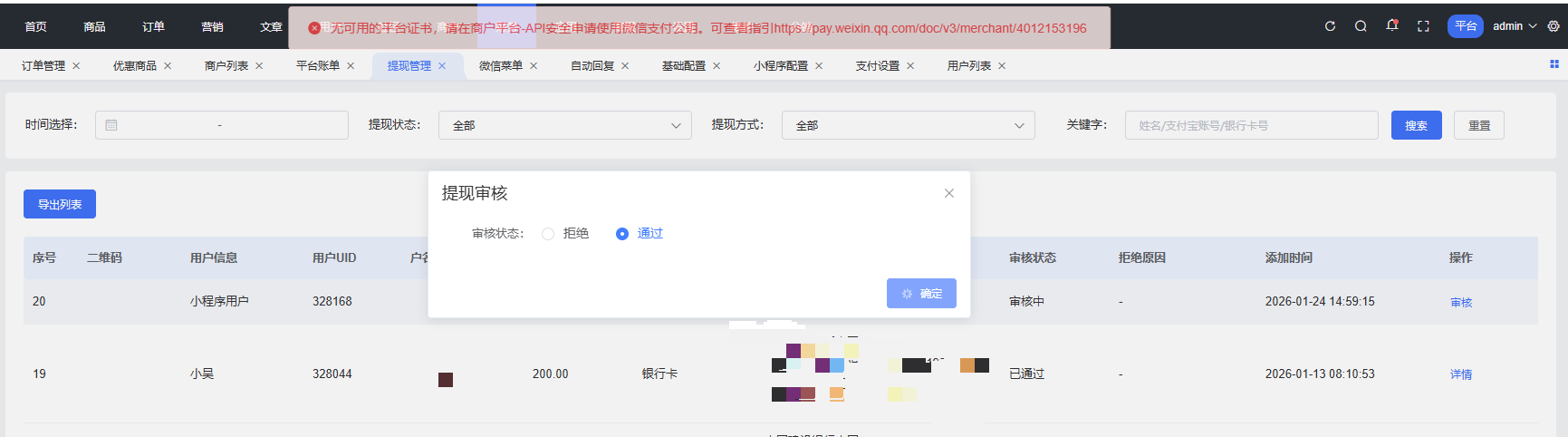Close the 用户列表 tab
Screen dimensions: 1568x437
click(x=1002, y=66)
